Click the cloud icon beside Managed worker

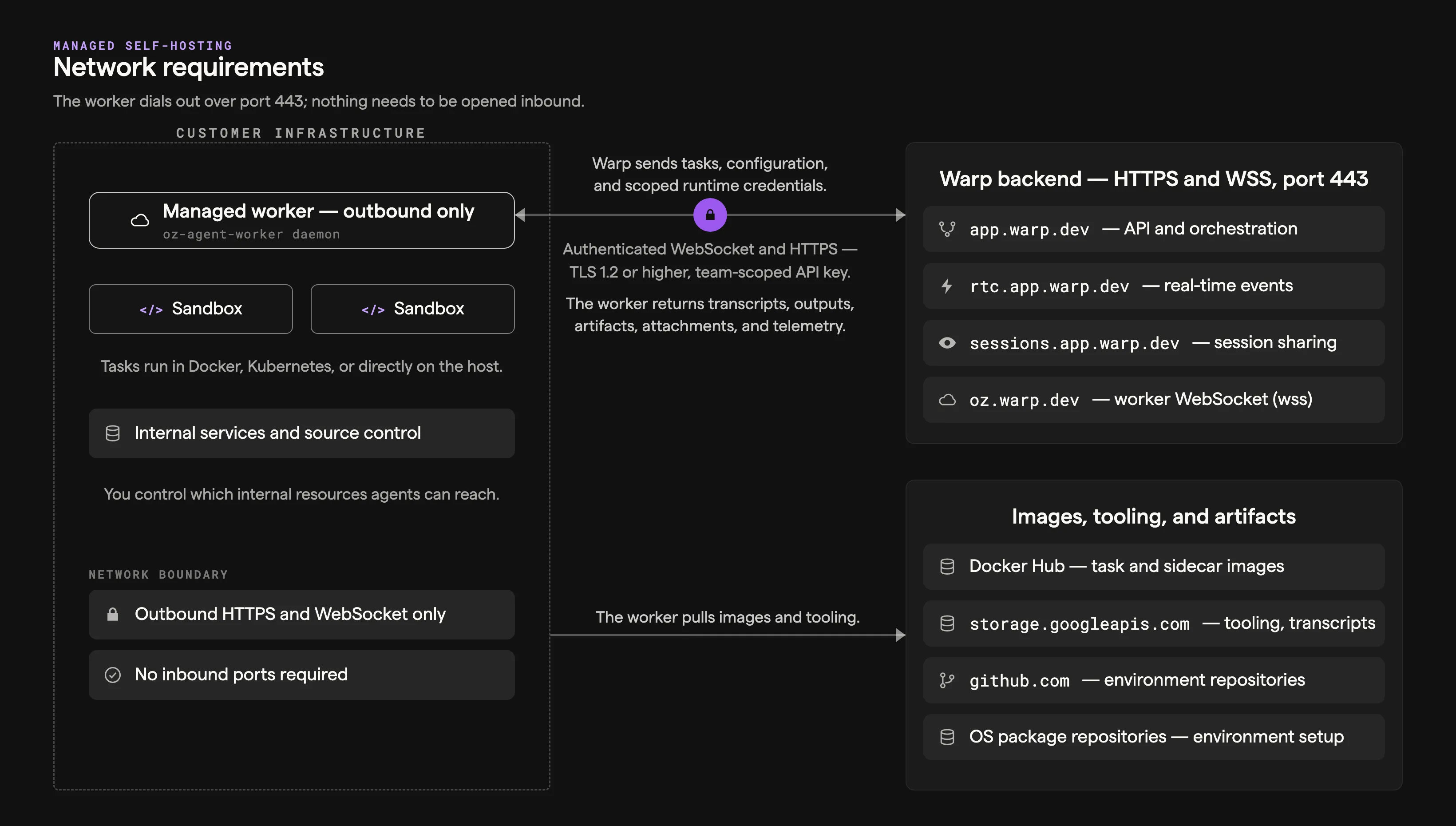tap(140, 220)
